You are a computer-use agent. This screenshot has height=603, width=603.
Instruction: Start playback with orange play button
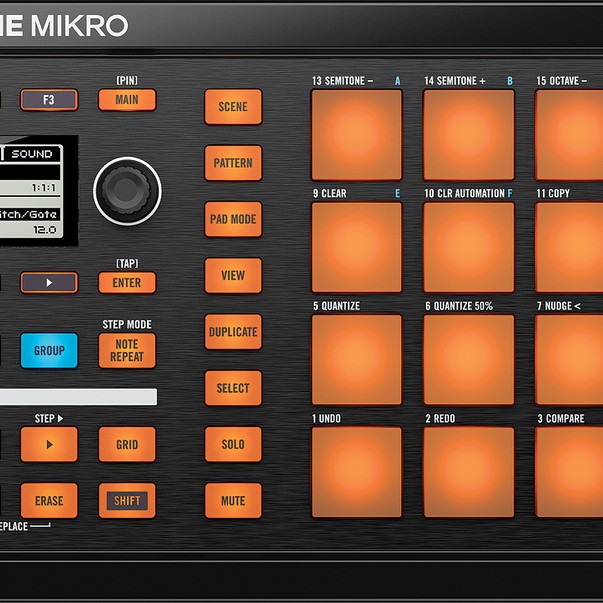click(49, 444)
